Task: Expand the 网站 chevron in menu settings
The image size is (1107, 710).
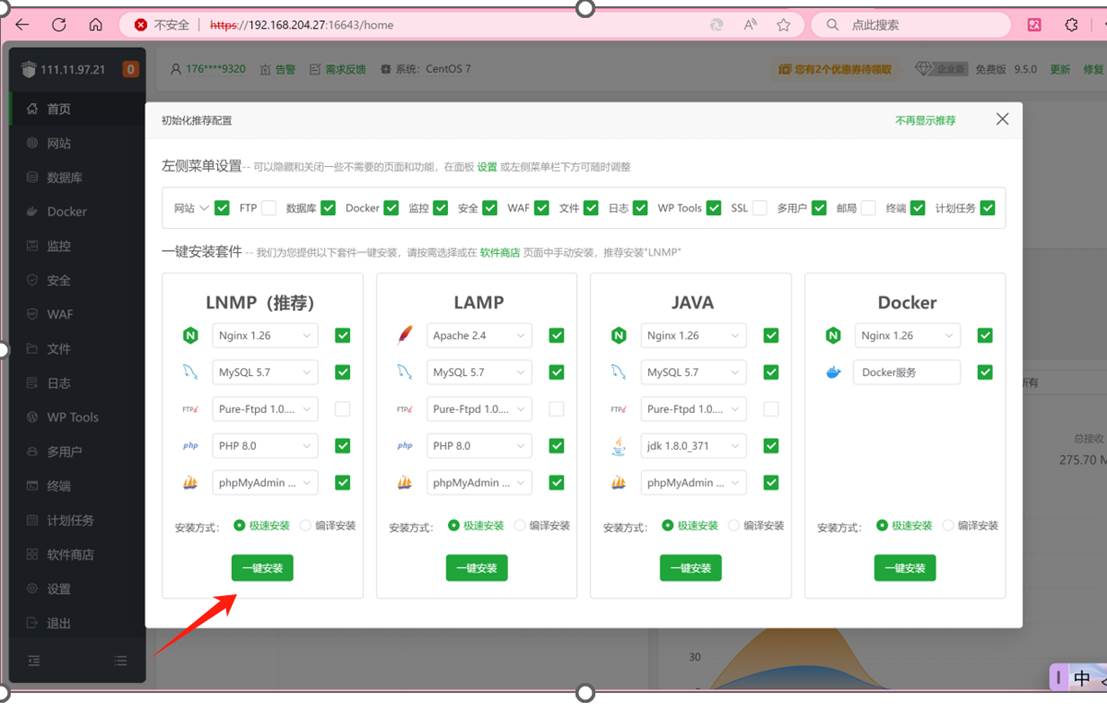Action: click(x=204, y=207)
